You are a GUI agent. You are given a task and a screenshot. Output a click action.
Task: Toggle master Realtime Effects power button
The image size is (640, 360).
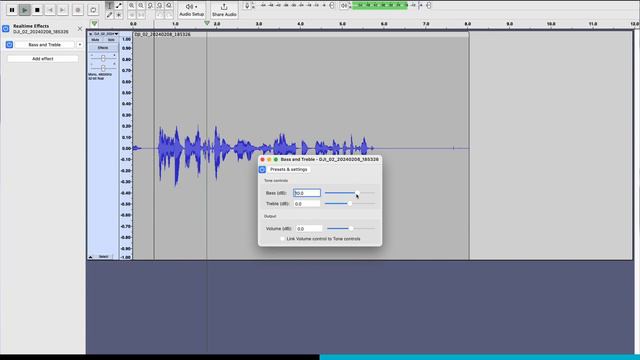[x=6, y=29]
